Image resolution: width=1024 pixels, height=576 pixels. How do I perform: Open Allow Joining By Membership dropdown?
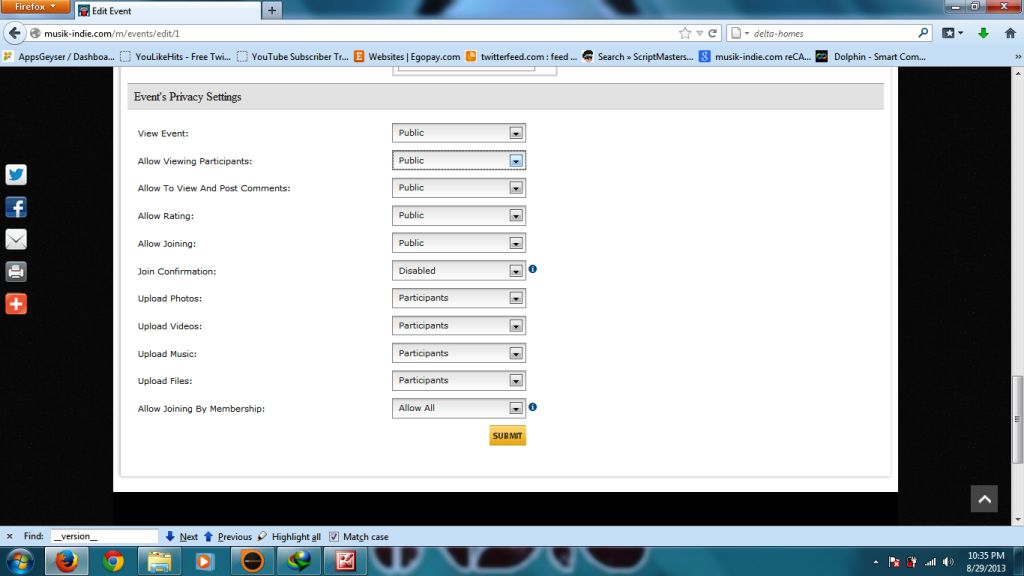459,408
